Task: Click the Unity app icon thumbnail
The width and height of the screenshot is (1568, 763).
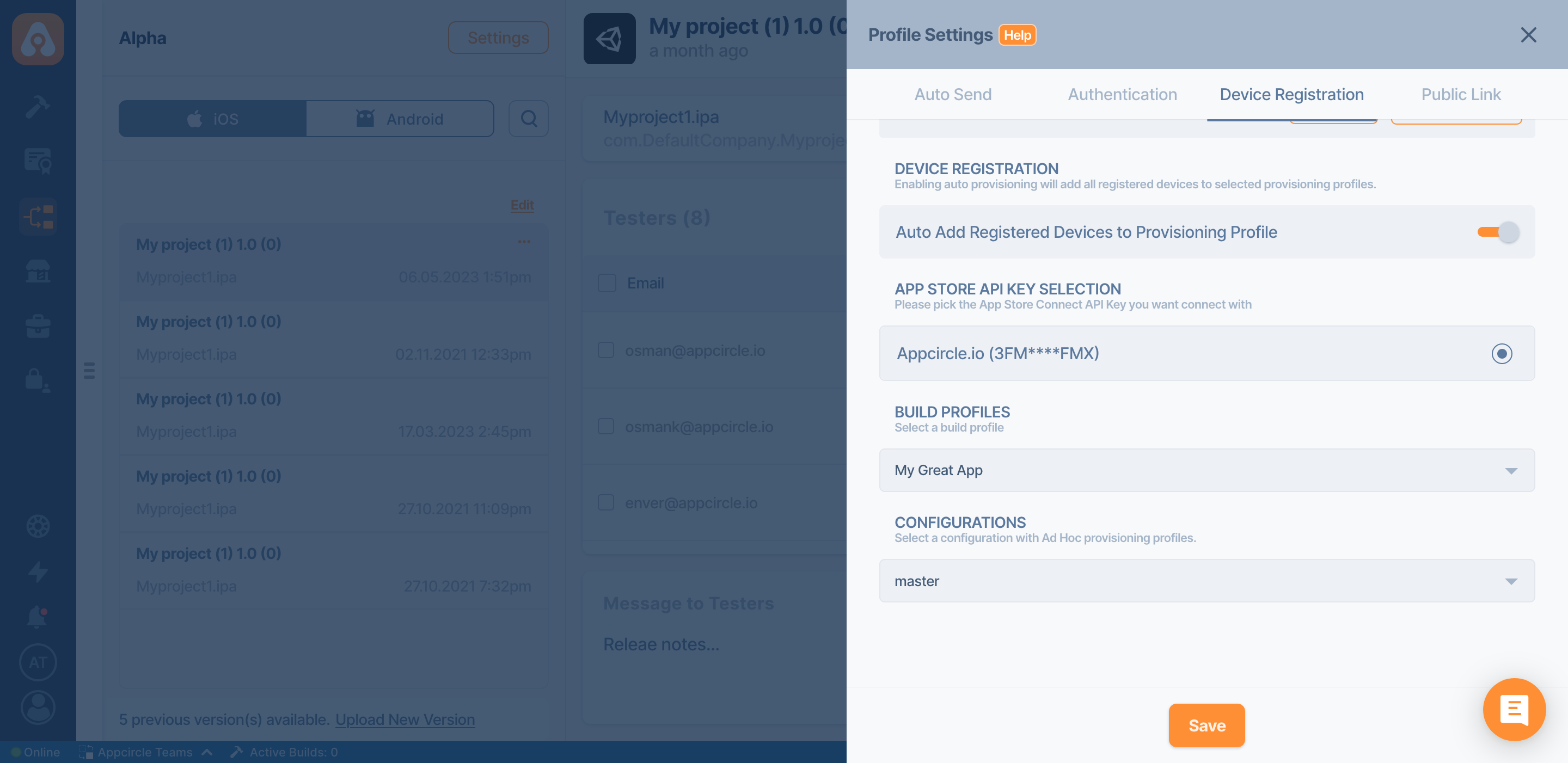Action: [609, 39]
